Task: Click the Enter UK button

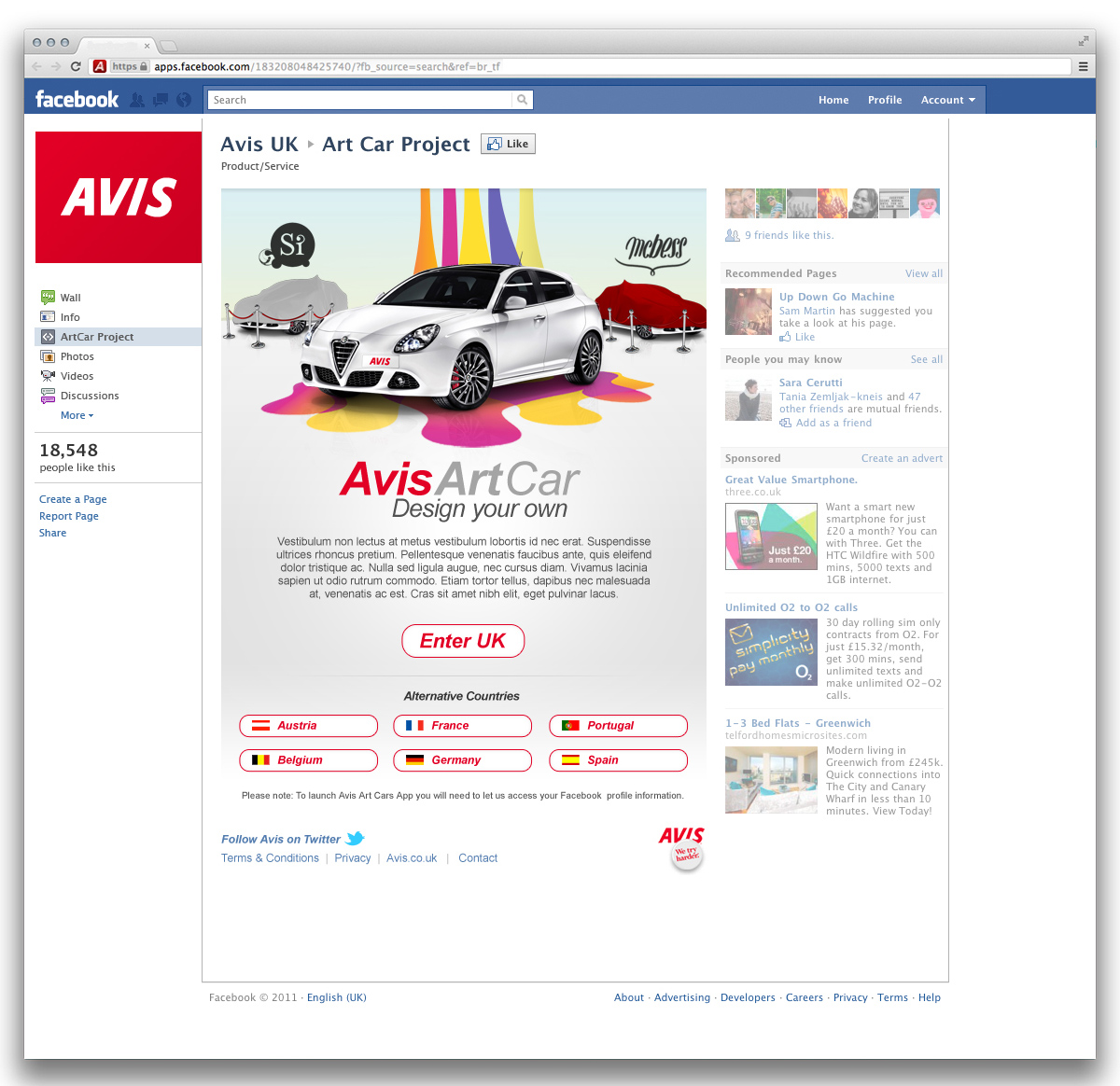Action: (x=463, y=641)
